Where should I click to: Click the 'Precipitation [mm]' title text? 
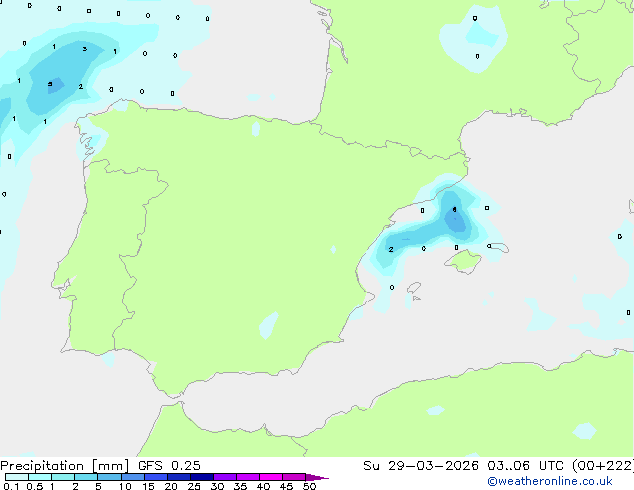[65, 466]
